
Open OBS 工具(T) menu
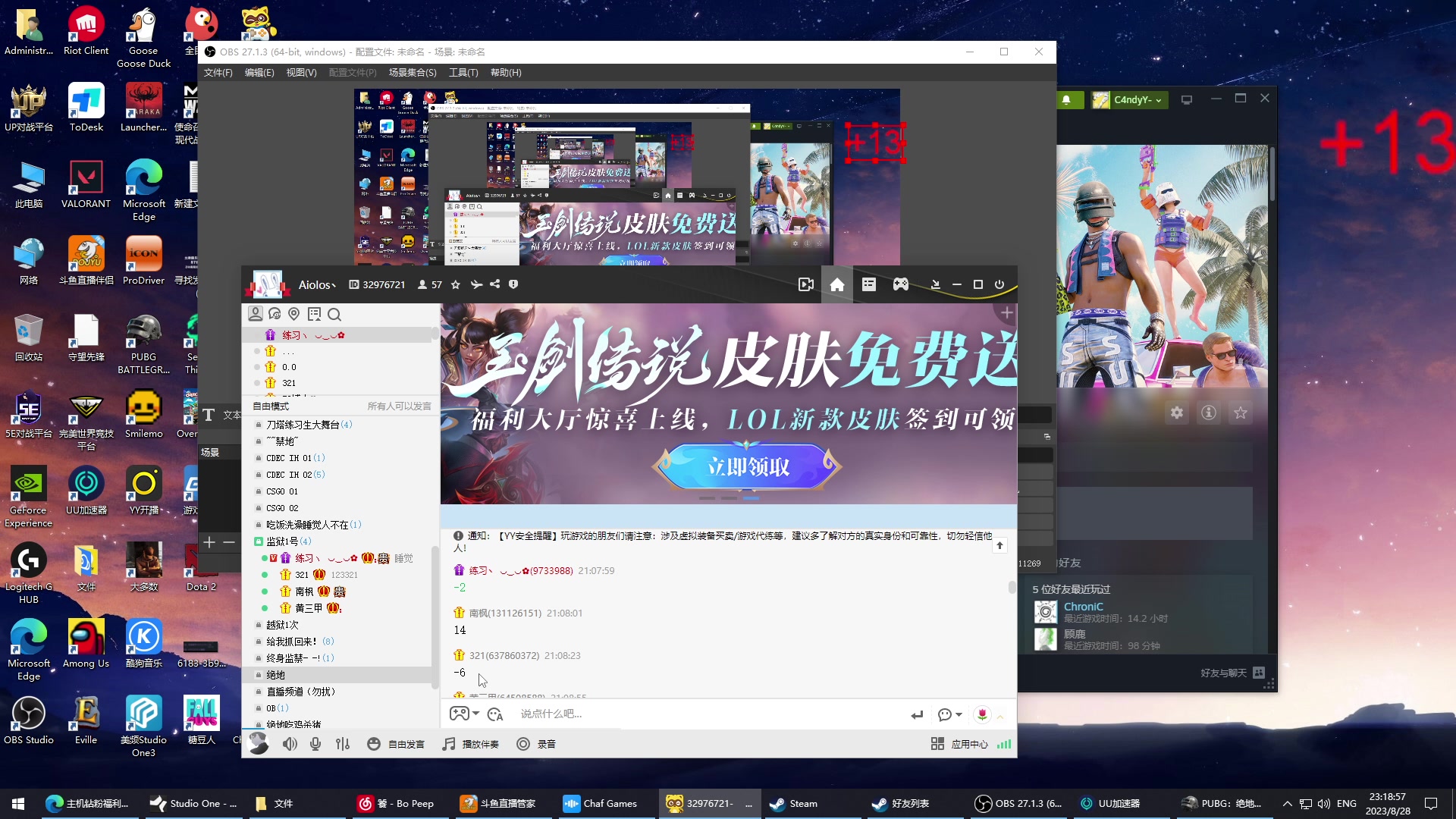[x=463, y=73]
